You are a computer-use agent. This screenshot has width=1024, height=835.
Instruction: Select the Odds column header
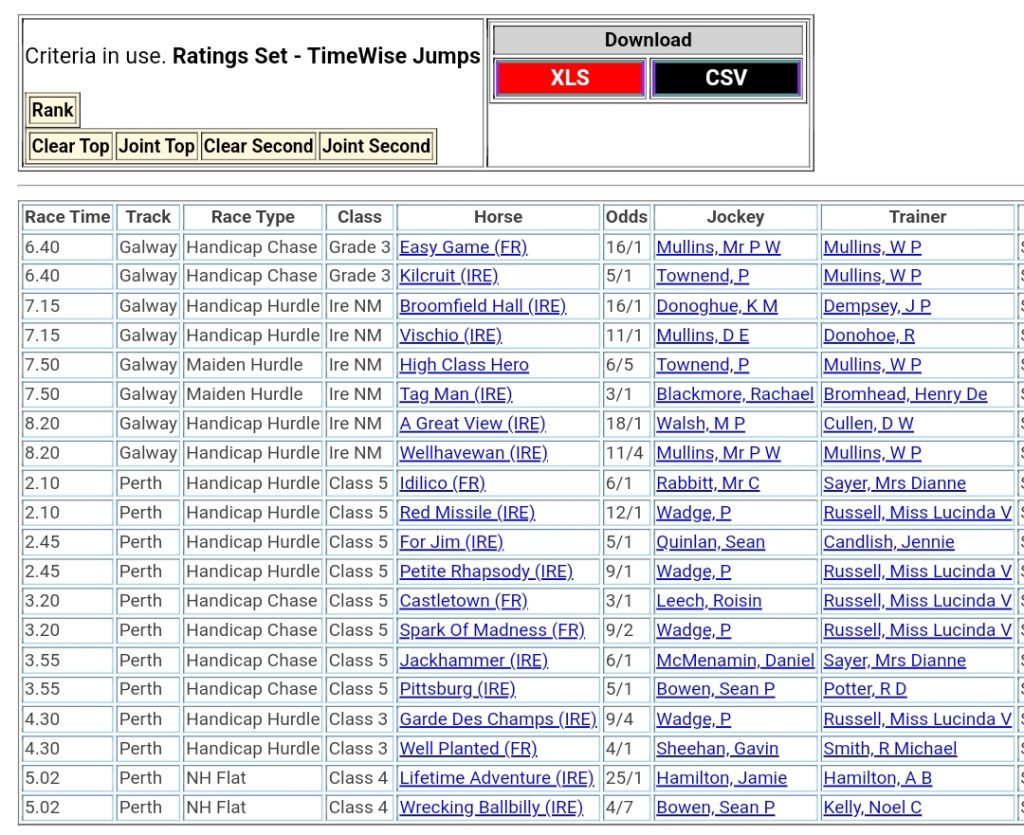point(626,217)
